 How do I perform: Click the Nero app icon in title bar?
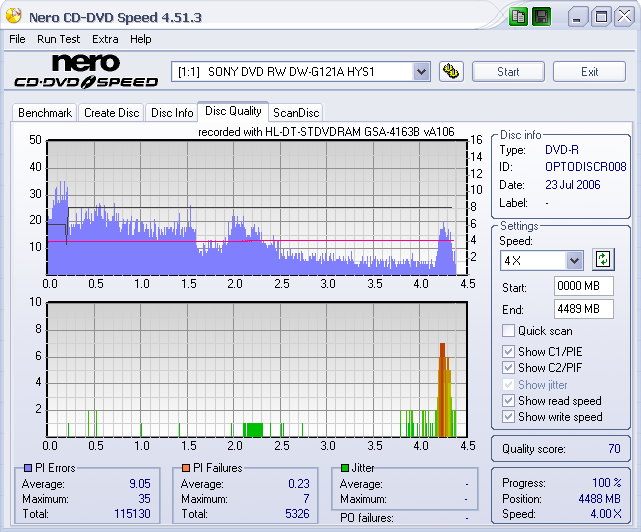pyautogui.click(x=15, y=17)
